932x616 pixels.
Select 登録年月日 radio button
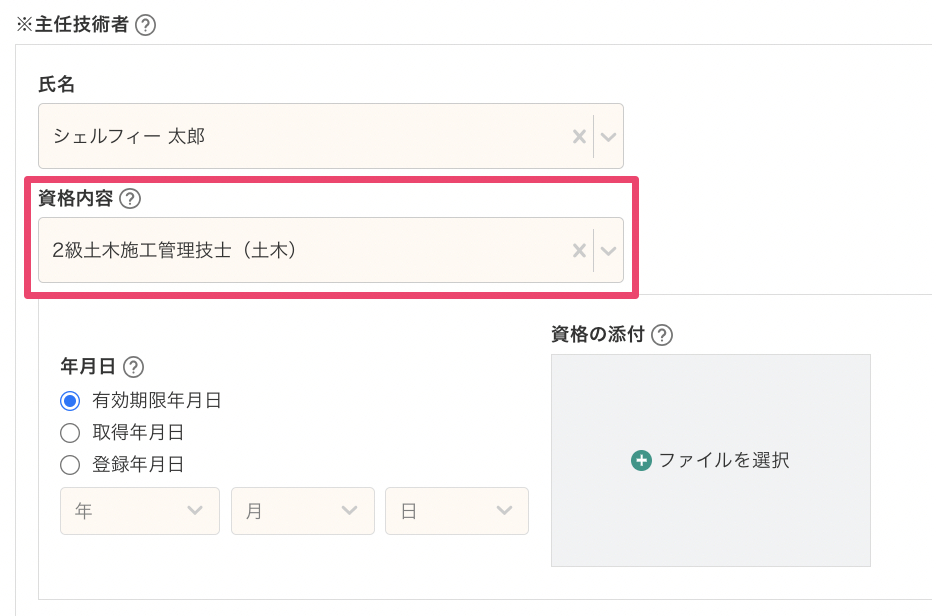point(70,465)
